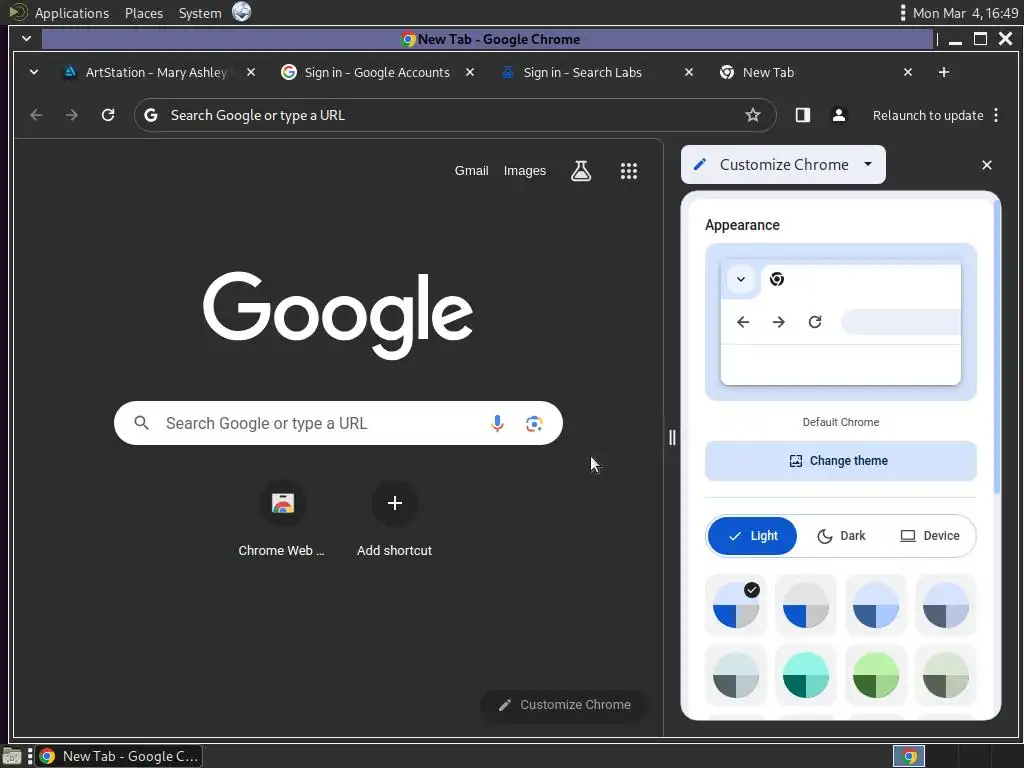Close the Customize Chrome side panel
Viewport: 1024px width, 768px height.
(987, 165)
